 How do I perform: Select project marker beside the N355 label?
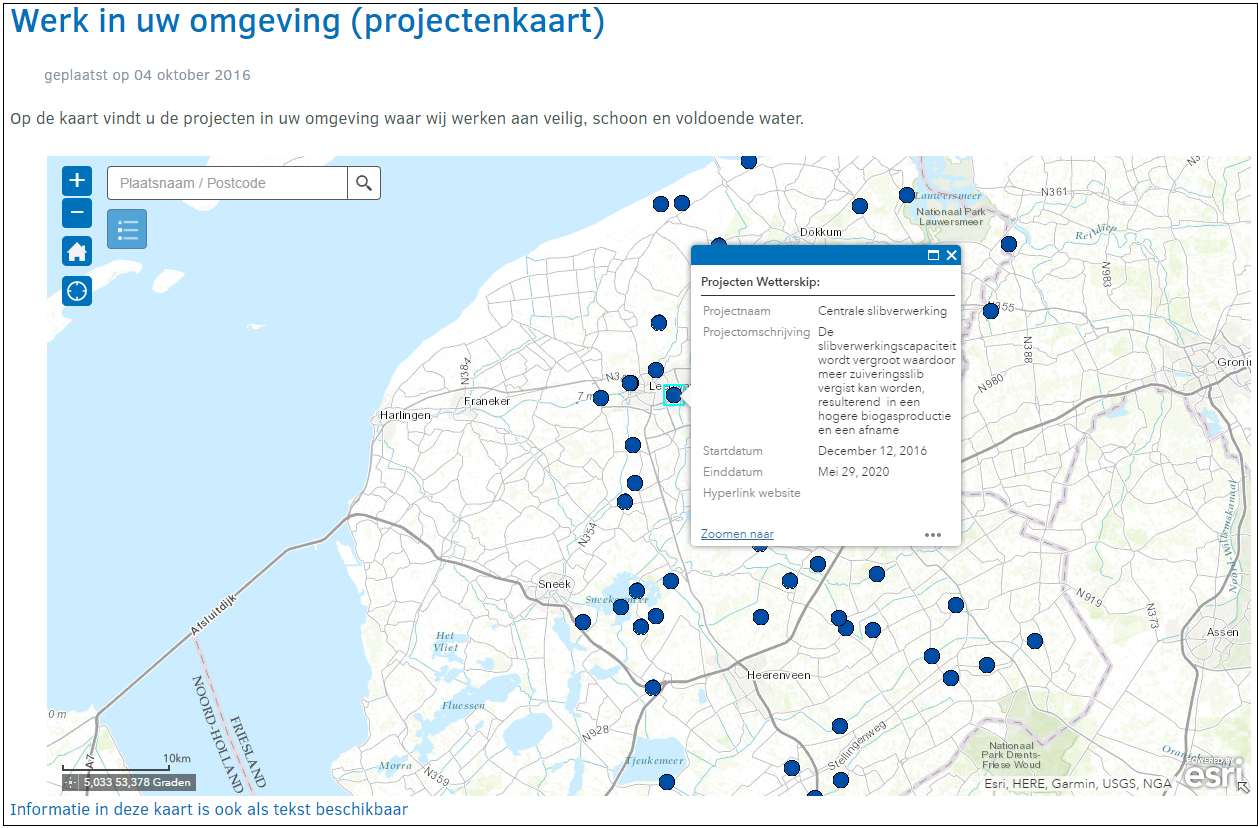point(991,311)
